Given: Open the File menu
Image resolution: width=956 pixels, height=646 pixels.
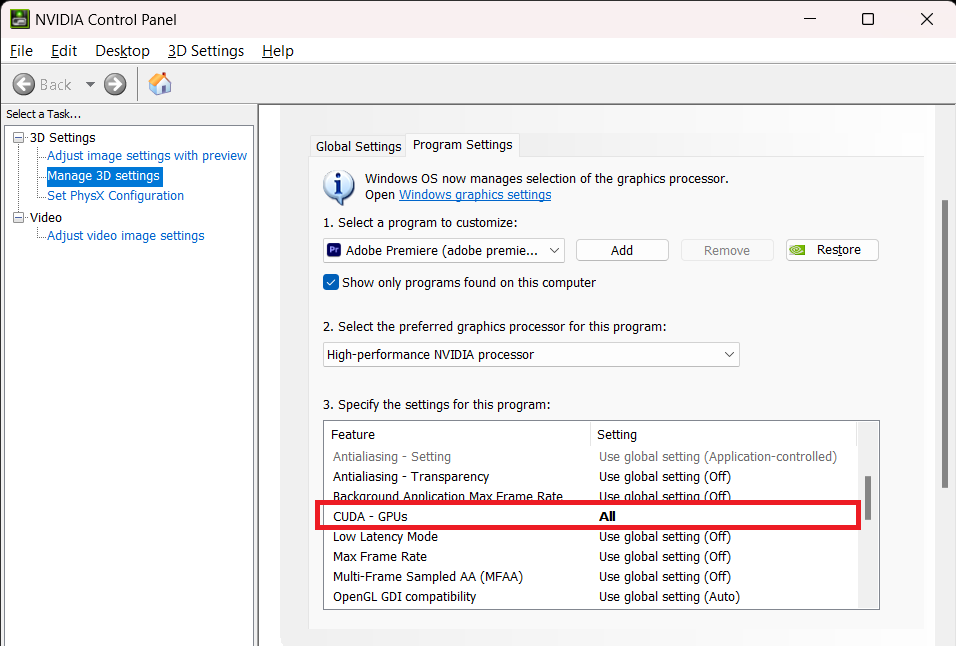Looking at the screenshot, I should click(x=21, y=51).
